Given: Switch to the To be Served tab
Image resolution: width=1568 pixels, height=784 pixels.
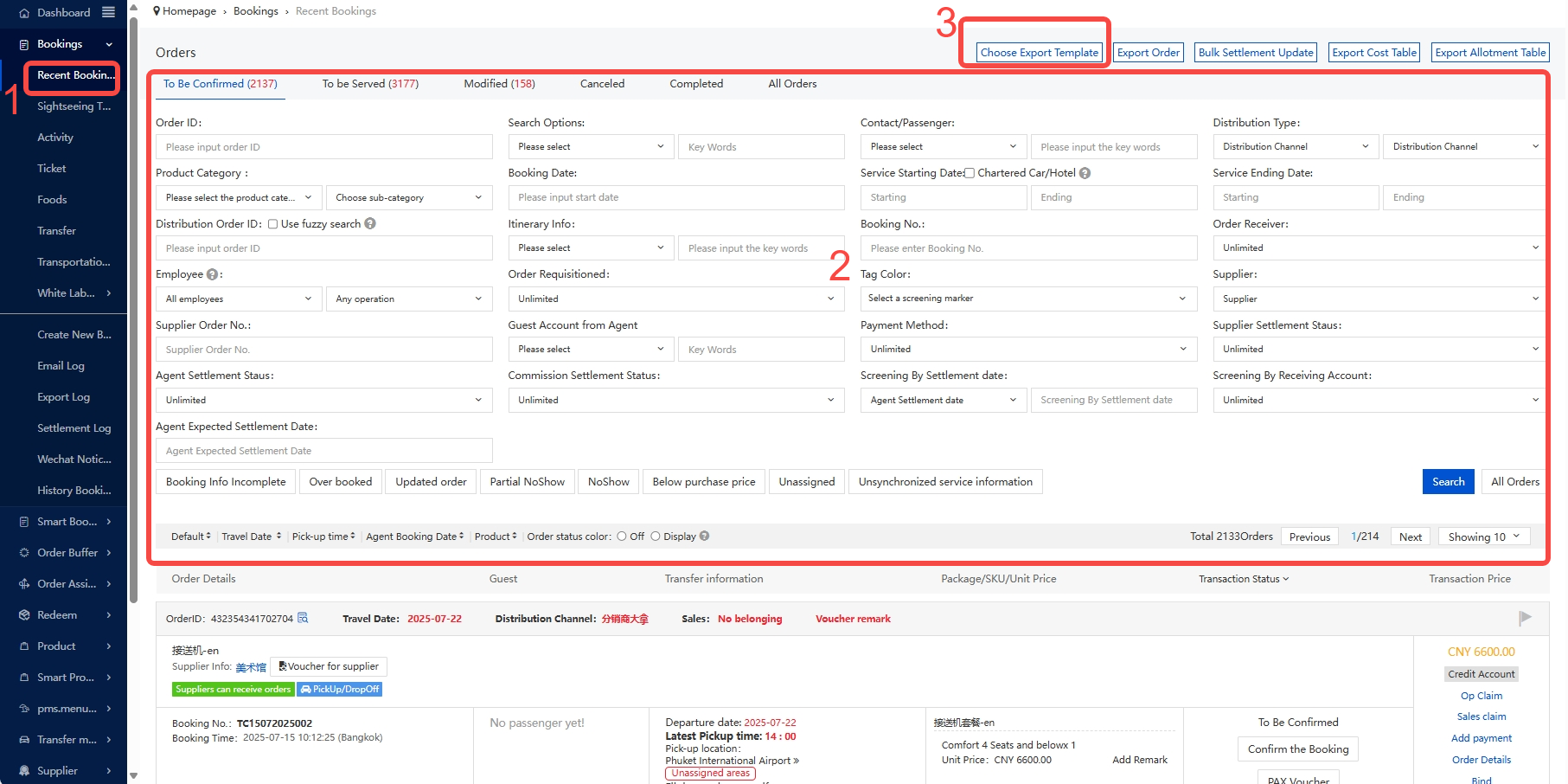Looking at the screenshot, I should [370, 84].
